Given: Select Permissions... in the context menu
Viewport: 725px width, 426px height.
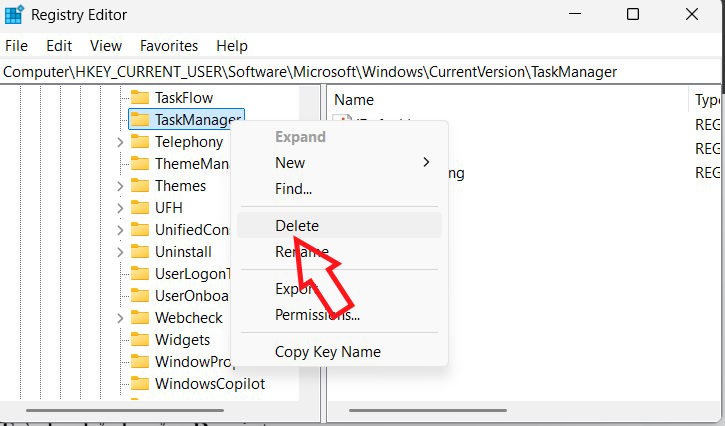Looking at the screenshot, I should tap(317, 315).
